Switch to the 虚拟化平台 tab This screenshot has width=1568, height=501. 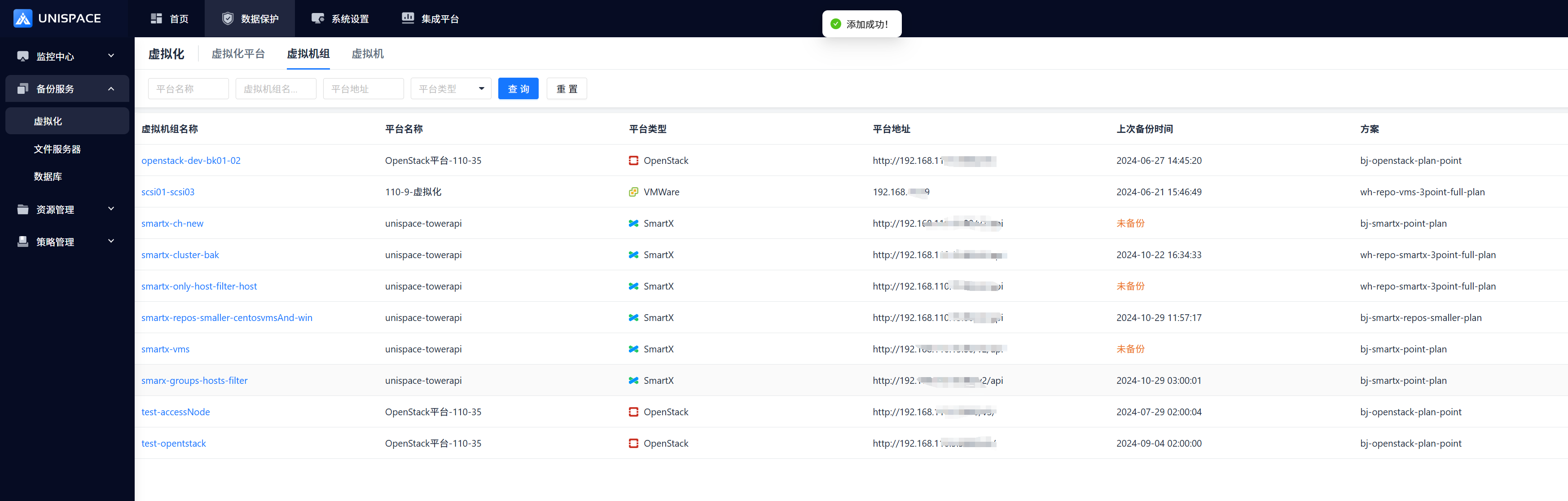click(x=238, y=53)
